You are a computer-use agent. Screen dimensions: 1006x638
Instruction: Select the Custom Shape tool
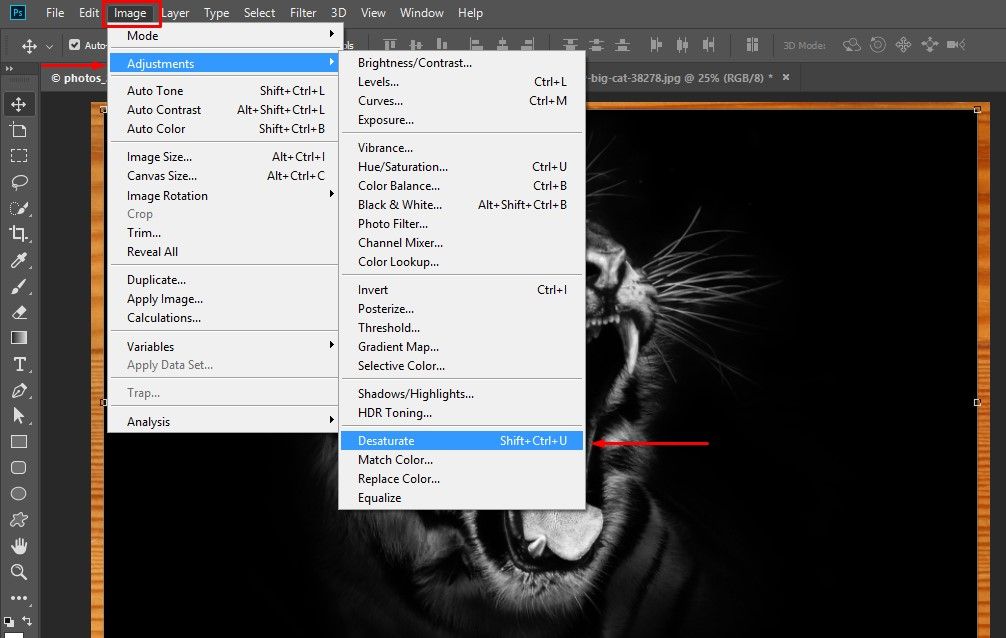coord(19,520)
